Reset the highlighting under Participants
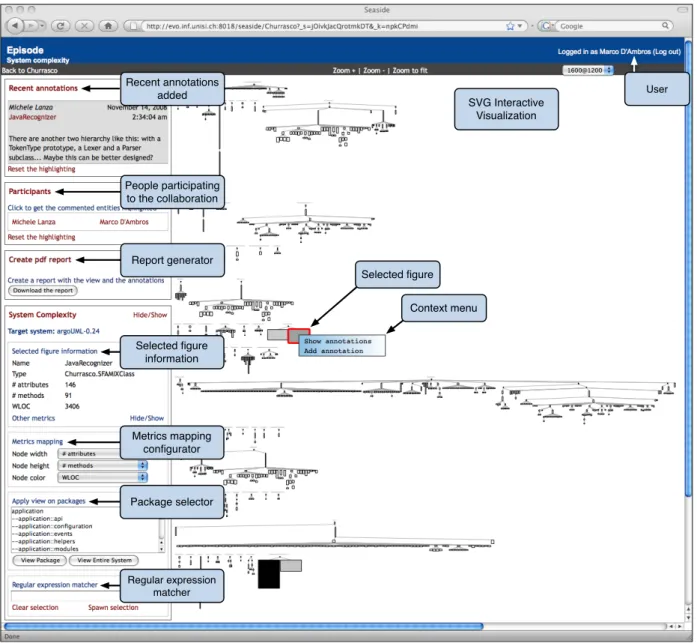Viewport: 697px width, 643px height. pos(41,237)
